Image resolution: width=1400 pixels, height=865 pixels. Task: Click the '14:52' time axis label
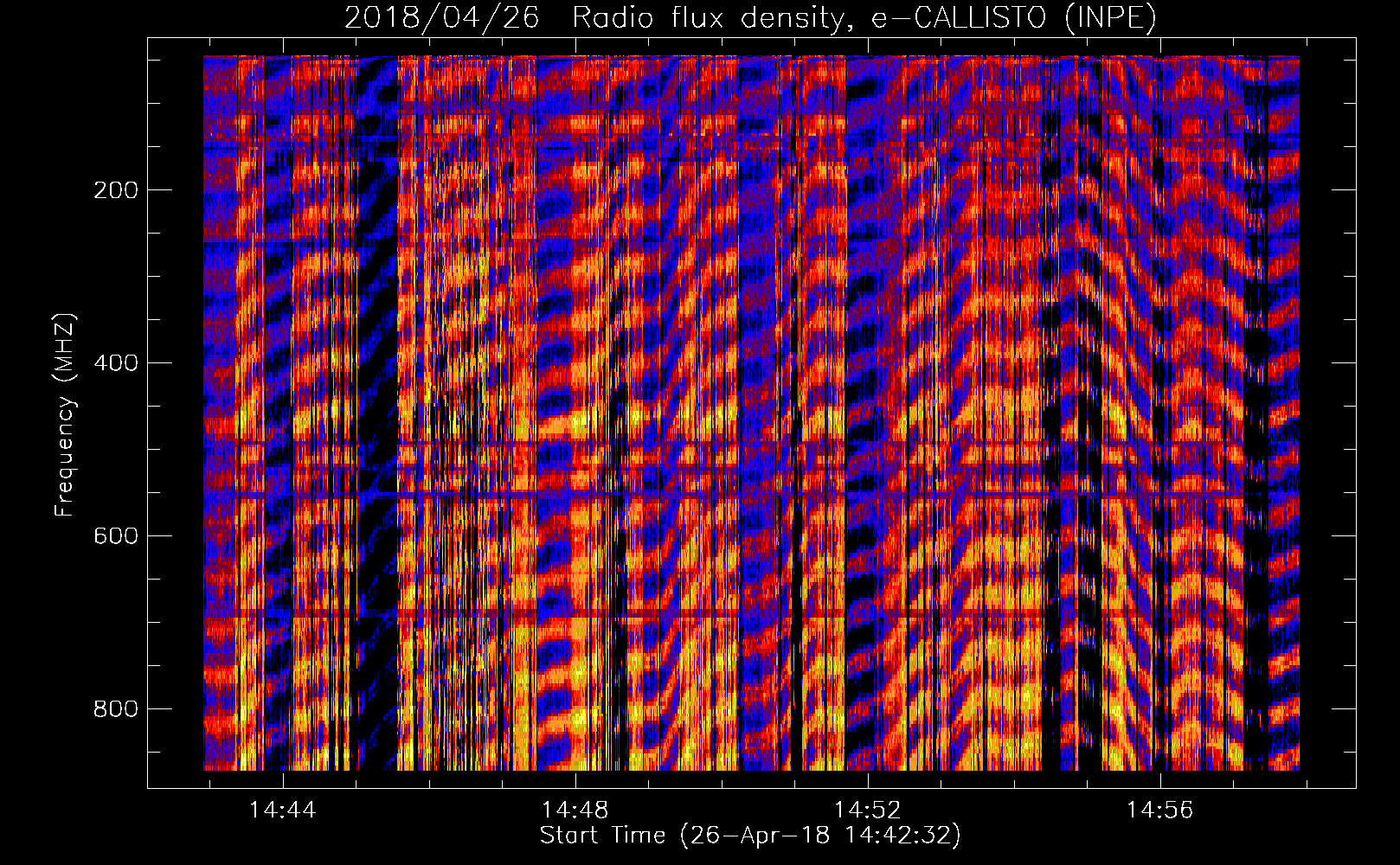(x=868, y=811)
